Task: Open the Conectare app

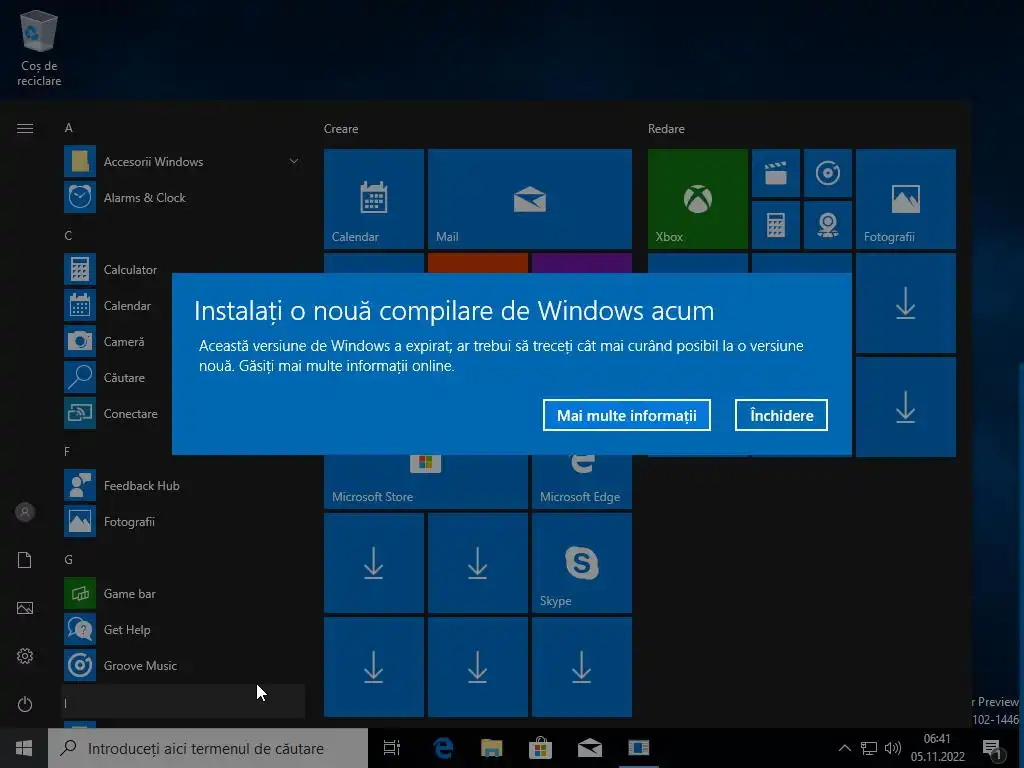Action: 118,413
